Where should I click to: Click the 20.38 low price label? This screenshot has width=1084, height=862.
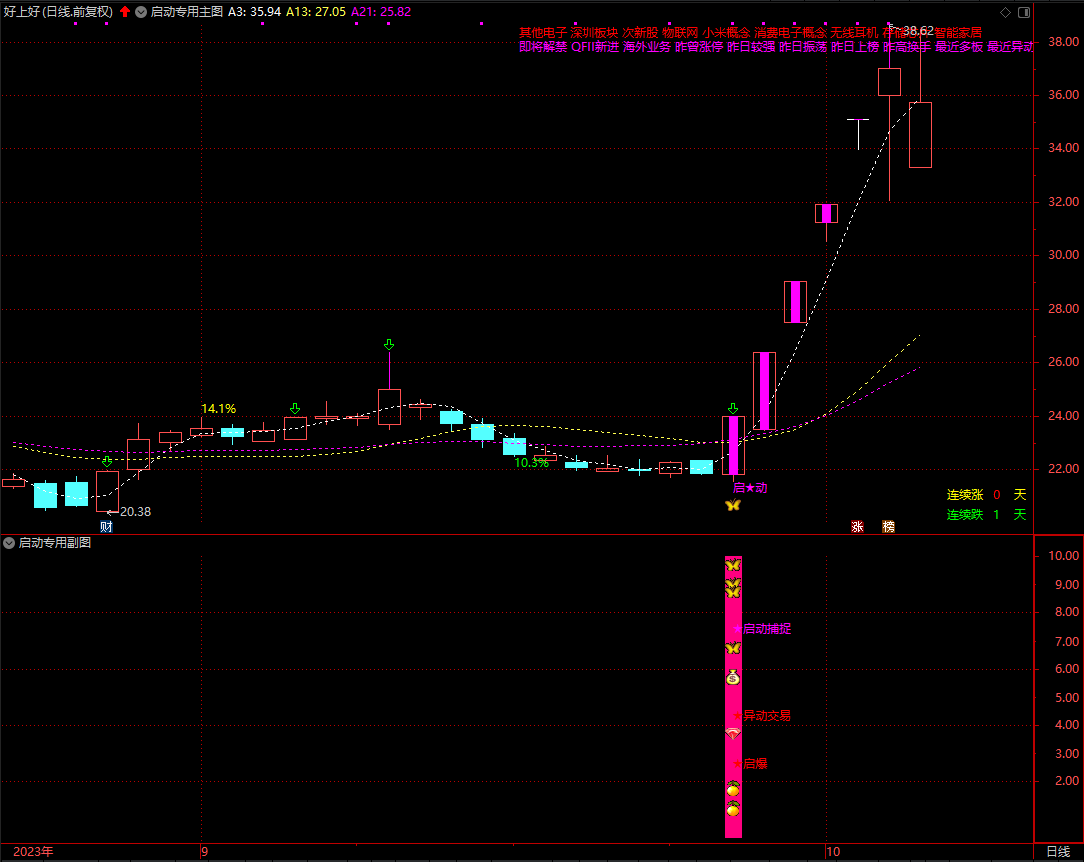click(136, 512)
